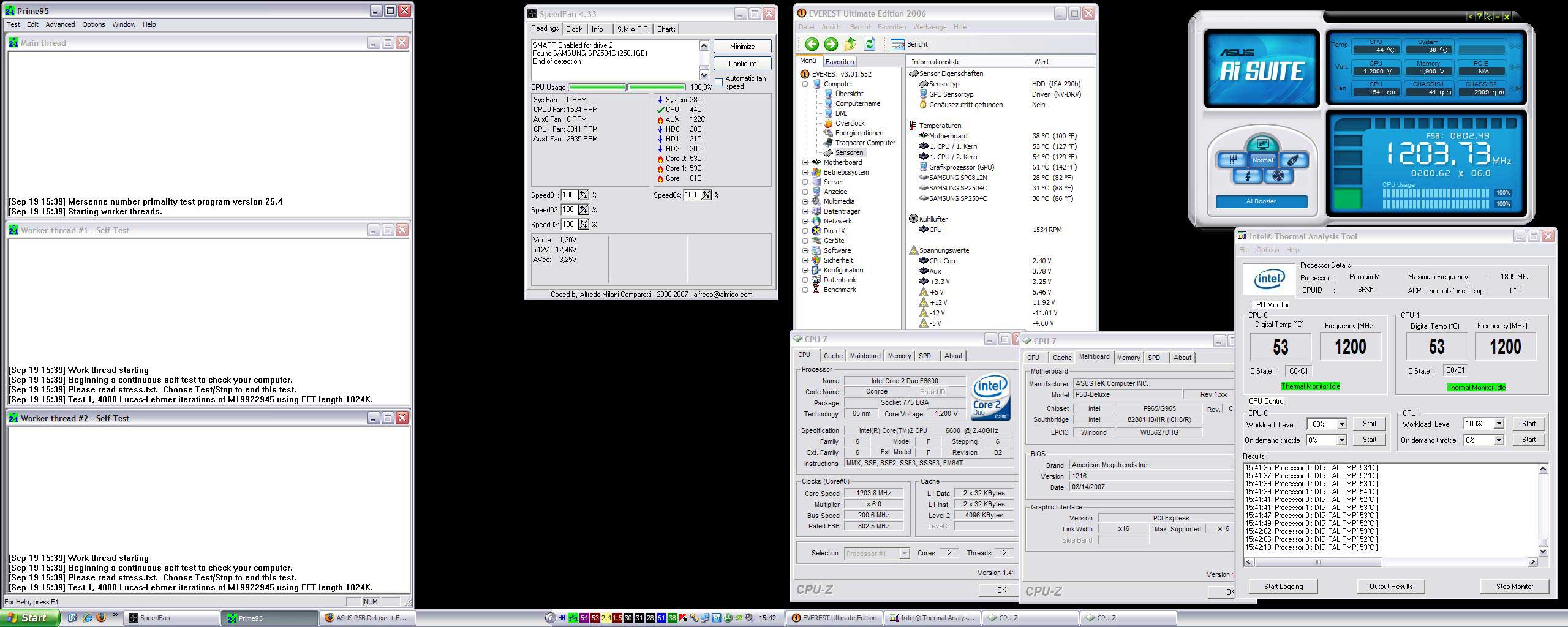Click the EVEREST up-level folder icon

850,44
